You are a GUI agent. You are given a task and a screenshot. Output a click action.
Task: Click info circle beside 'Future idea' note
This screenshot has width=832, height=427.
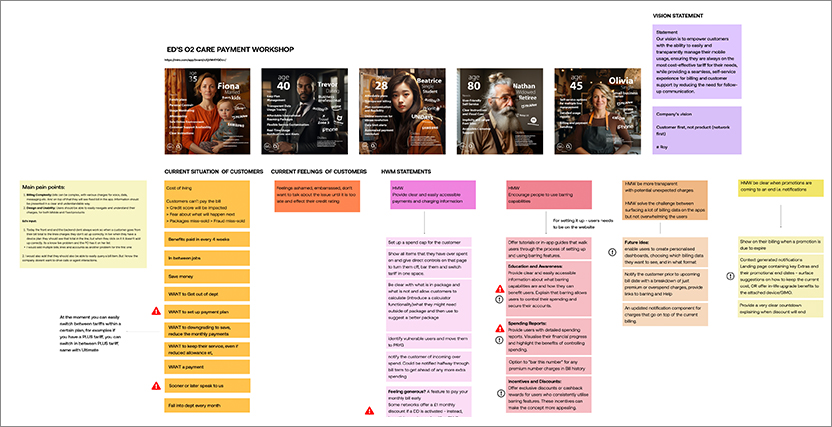click(611, 252)
